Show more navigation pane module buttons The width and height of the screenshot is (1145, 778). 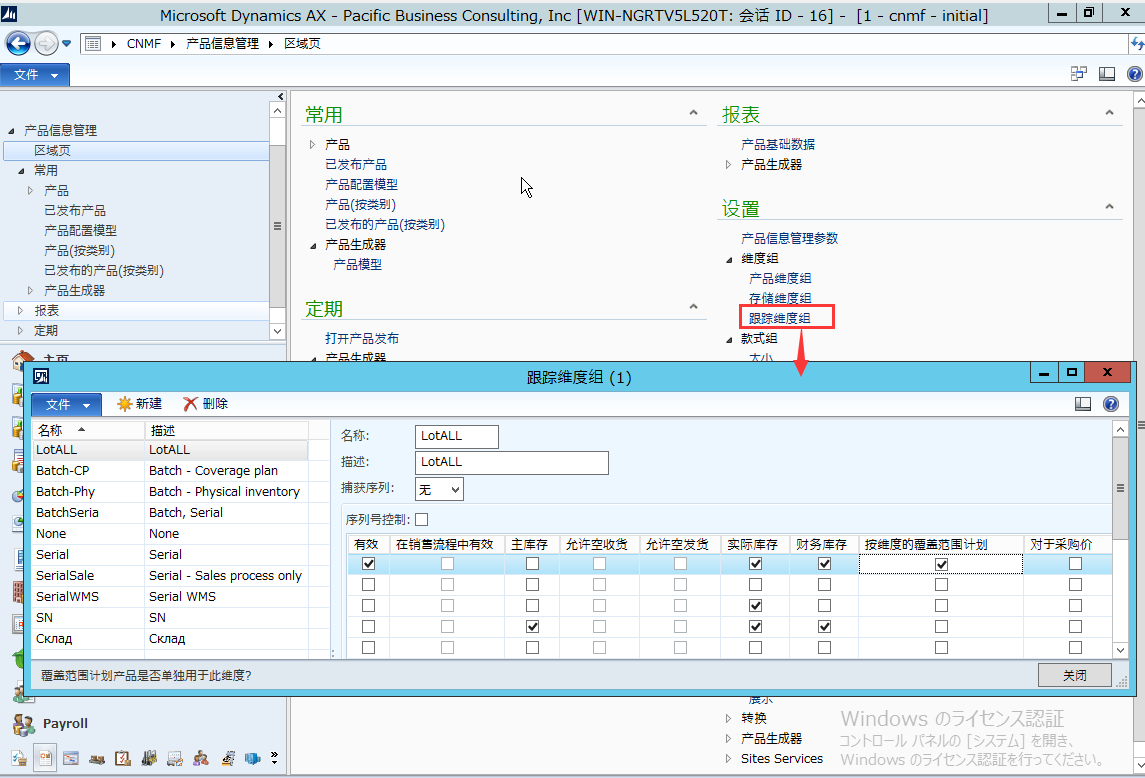coord(275,758)
